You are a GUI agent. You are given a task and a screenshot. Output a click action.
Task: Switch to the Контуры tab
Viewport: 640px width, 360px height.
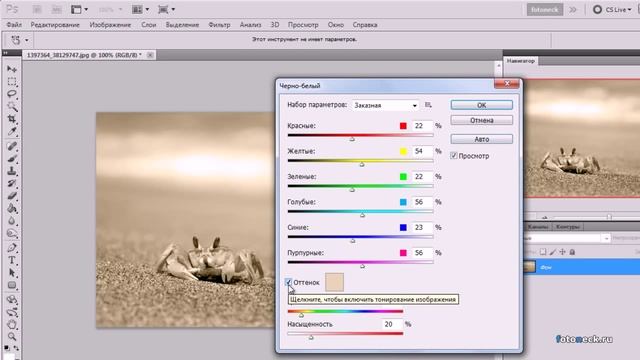point(567,227)
